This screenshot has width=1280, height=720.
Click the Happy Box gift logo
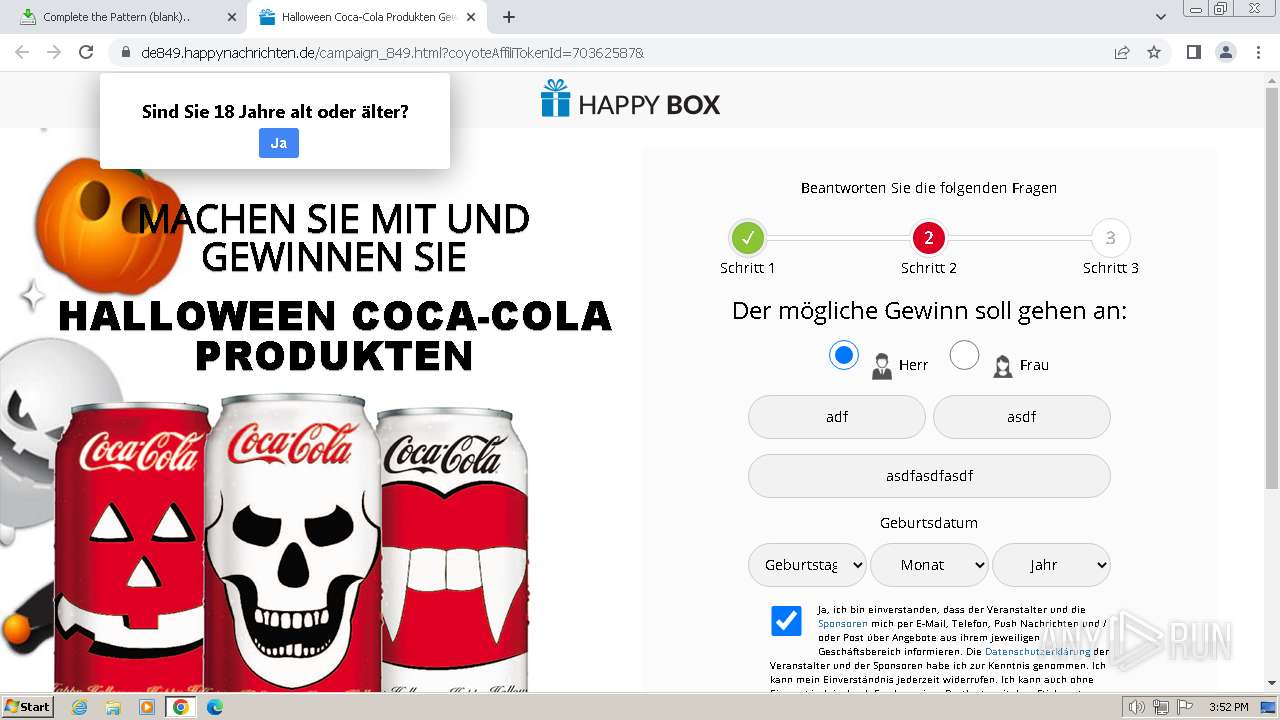pyautogui.click(x=631, y=100)
